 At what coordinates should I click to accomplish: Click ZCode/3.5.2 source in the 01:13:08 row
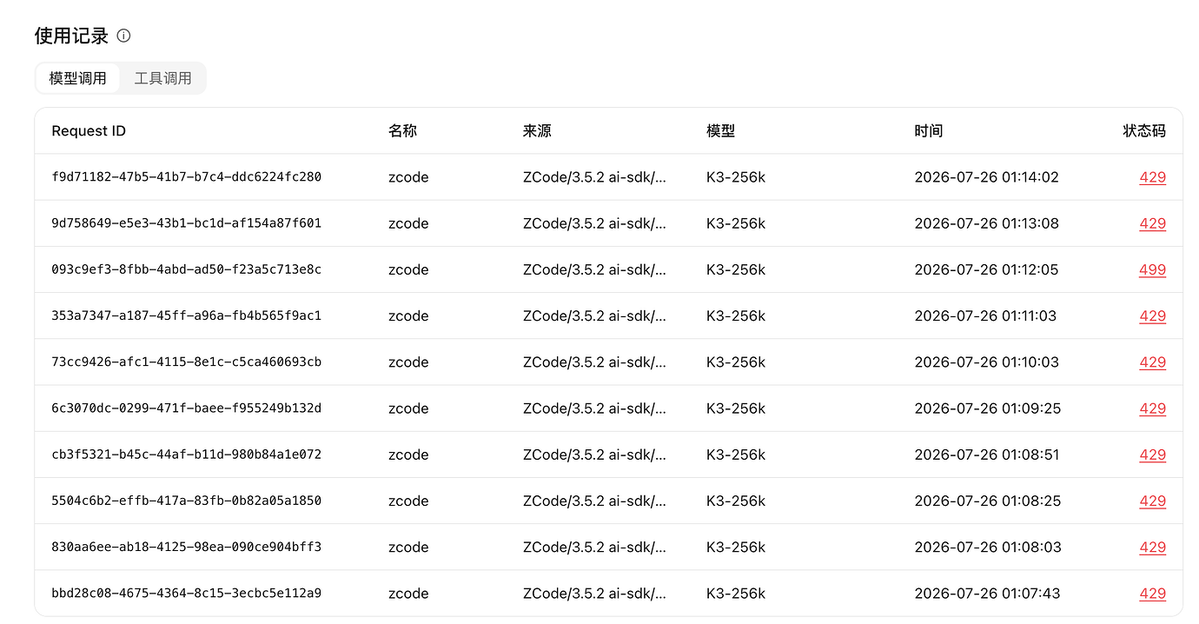(x=594, y=223)
